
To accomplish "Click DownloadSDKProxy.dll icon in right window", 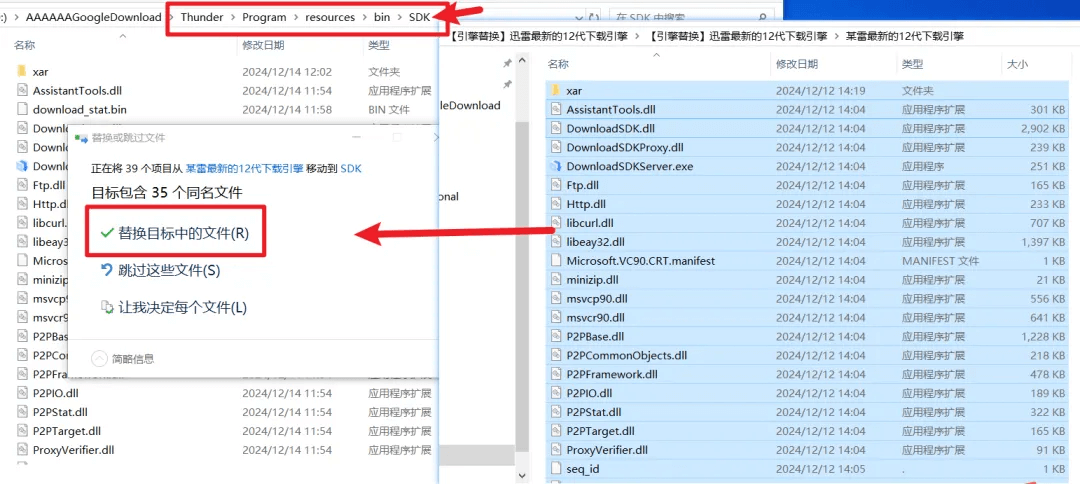I will pyautogui.click(x=557, y=147).
